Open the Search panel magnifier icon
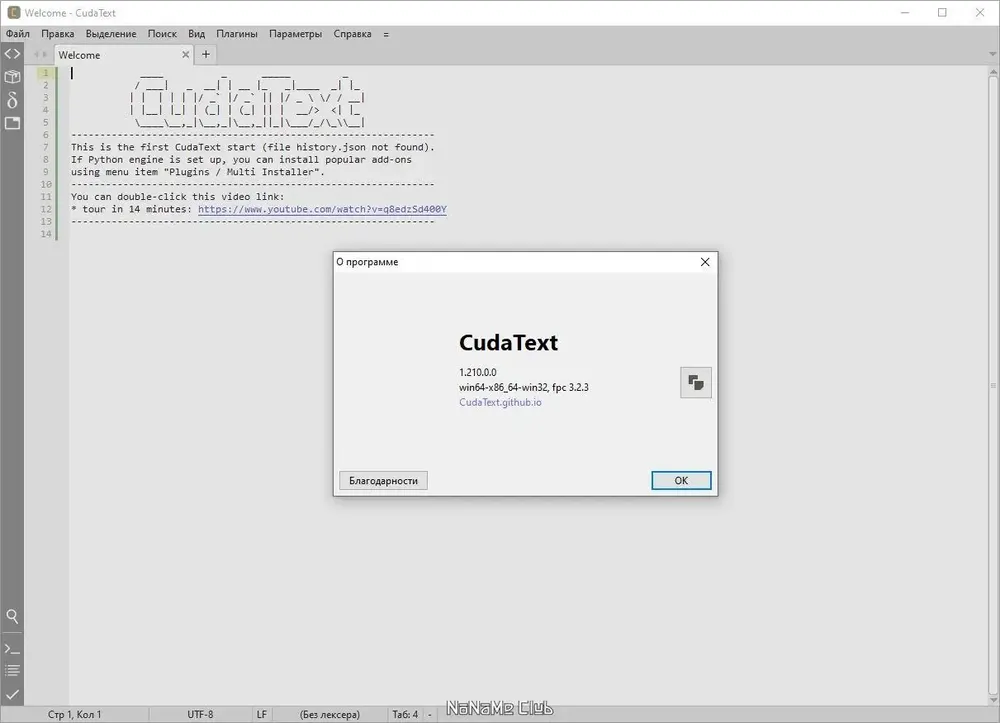The width and height of the screenshot is (1000, 723). [12, 617]
